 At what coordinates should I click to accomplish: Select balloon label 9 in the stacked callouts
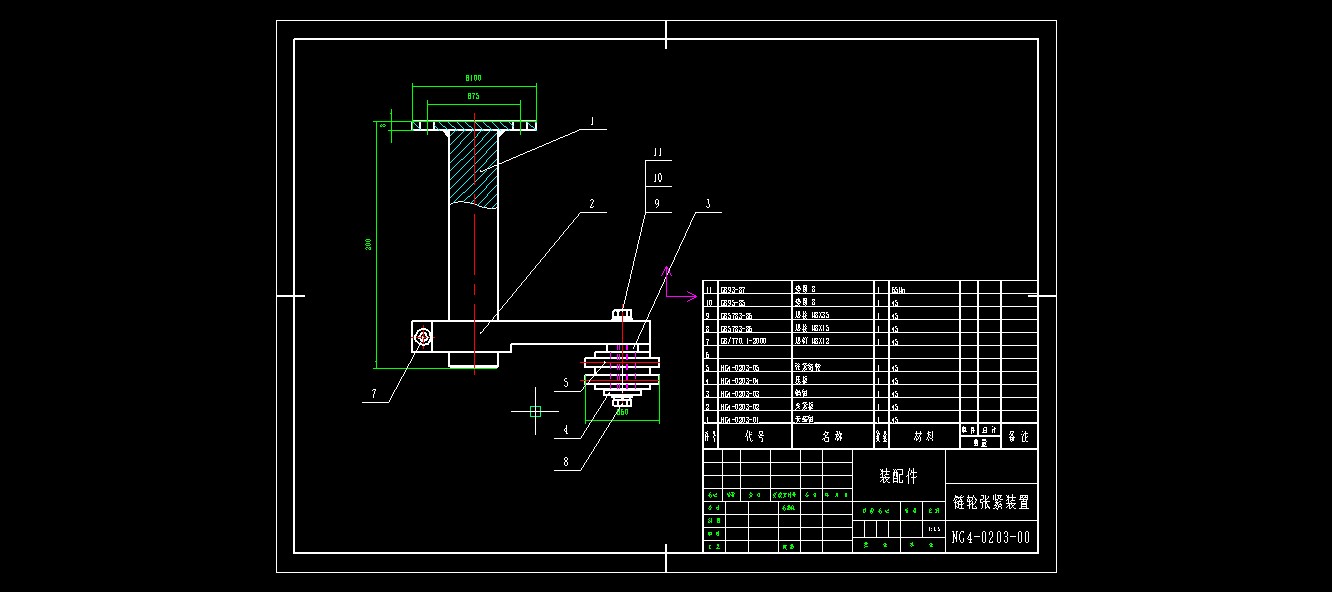pyautogui.click(x=657, y=204)
